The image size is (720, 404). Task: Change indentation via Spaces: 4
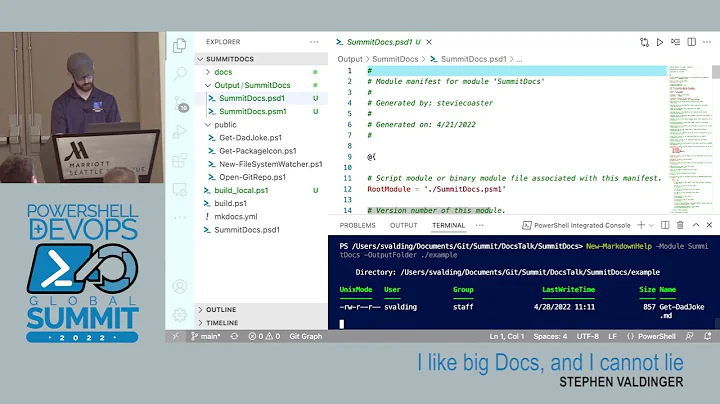tap(550, 337)
